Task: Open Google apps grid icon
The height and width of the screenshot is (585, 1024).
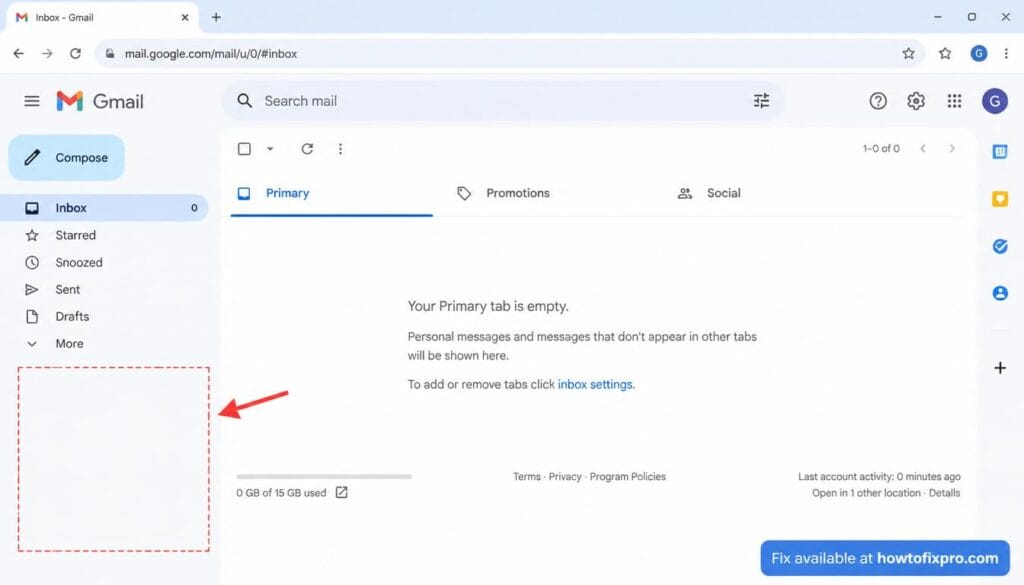Action: point(954,101)
